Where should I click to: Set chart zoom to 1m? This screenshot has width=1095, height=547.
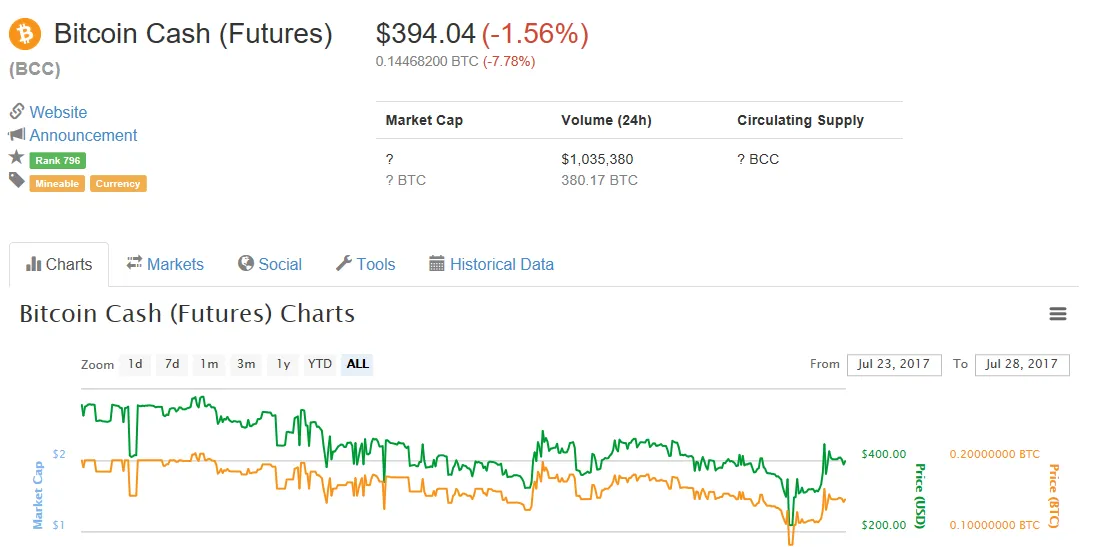pos(209,364)
